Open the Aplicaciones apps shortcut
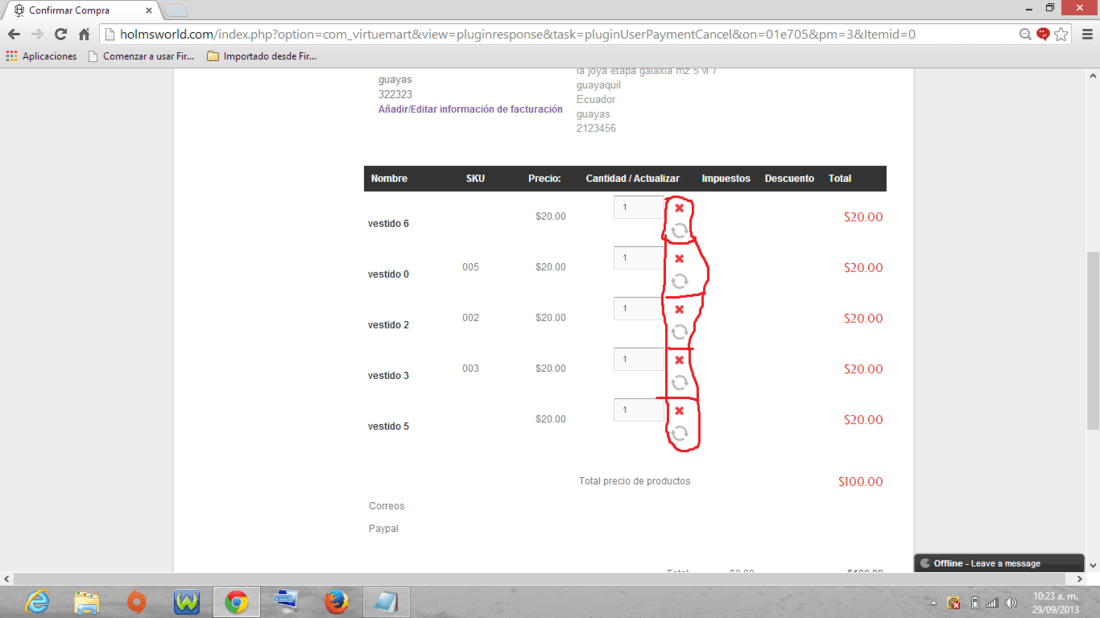Viewport: 1100px width, 618px height. click(41, 56)
